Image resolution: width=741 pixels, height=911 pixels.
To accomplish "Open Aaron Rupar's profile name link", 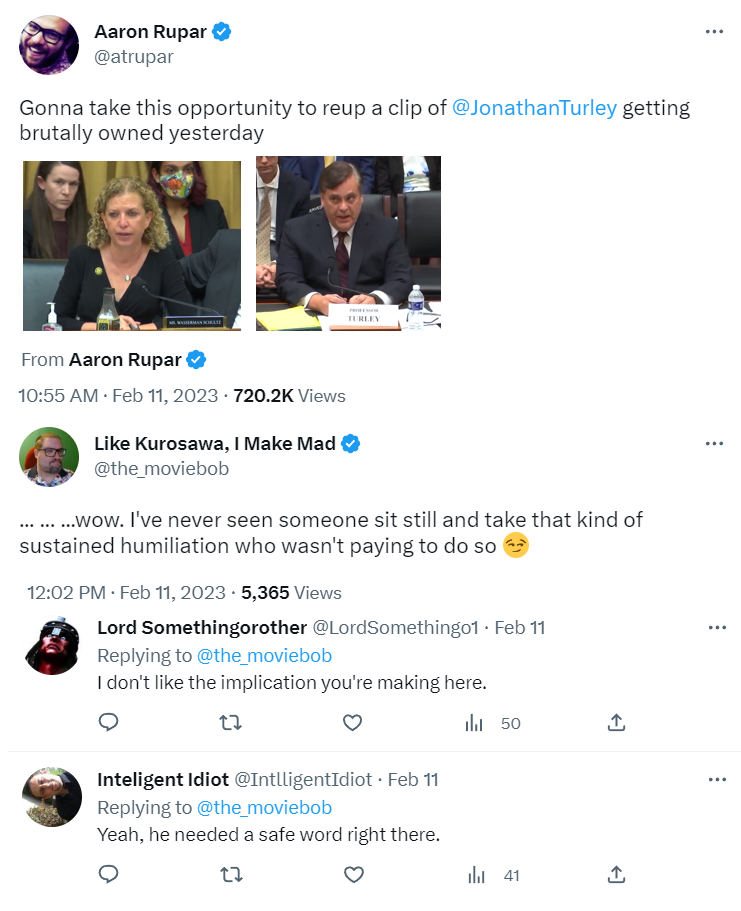I will click(x=150, y=32).
